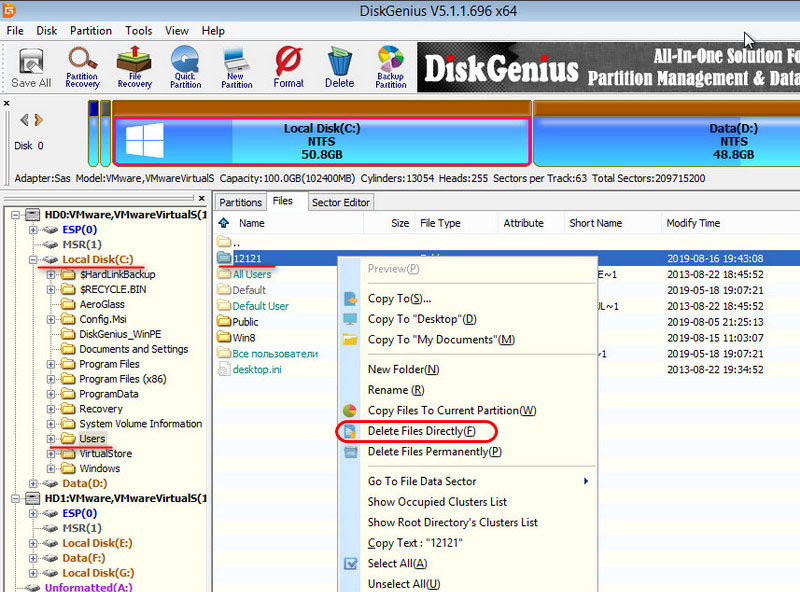The height and width of the screenshot is (592, 800).
Task: Create a New Partition via toolbar
Action: 237,68
